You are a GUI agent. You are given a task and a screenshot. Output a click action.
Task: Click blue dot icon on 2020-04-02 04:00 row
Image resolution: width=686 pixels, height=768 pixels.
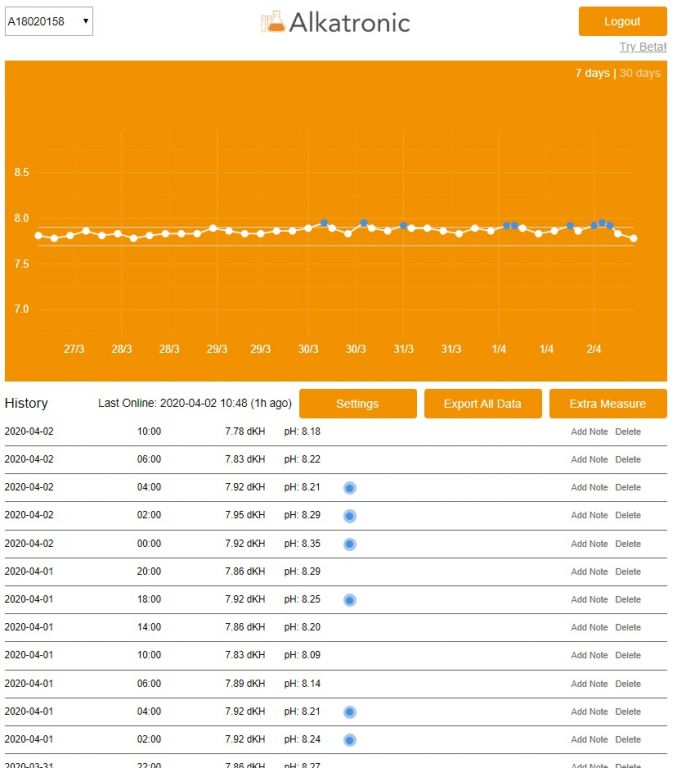tap(350, 488)
